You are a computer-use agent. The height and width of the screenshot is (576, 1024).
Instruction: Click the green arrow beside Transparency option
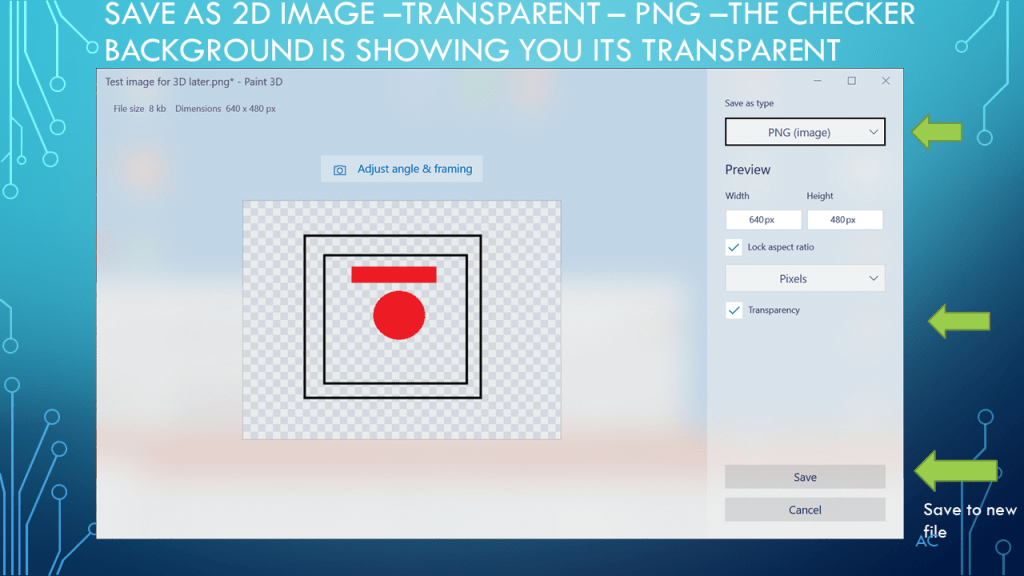pyautogui.click(x=959, y=321)
